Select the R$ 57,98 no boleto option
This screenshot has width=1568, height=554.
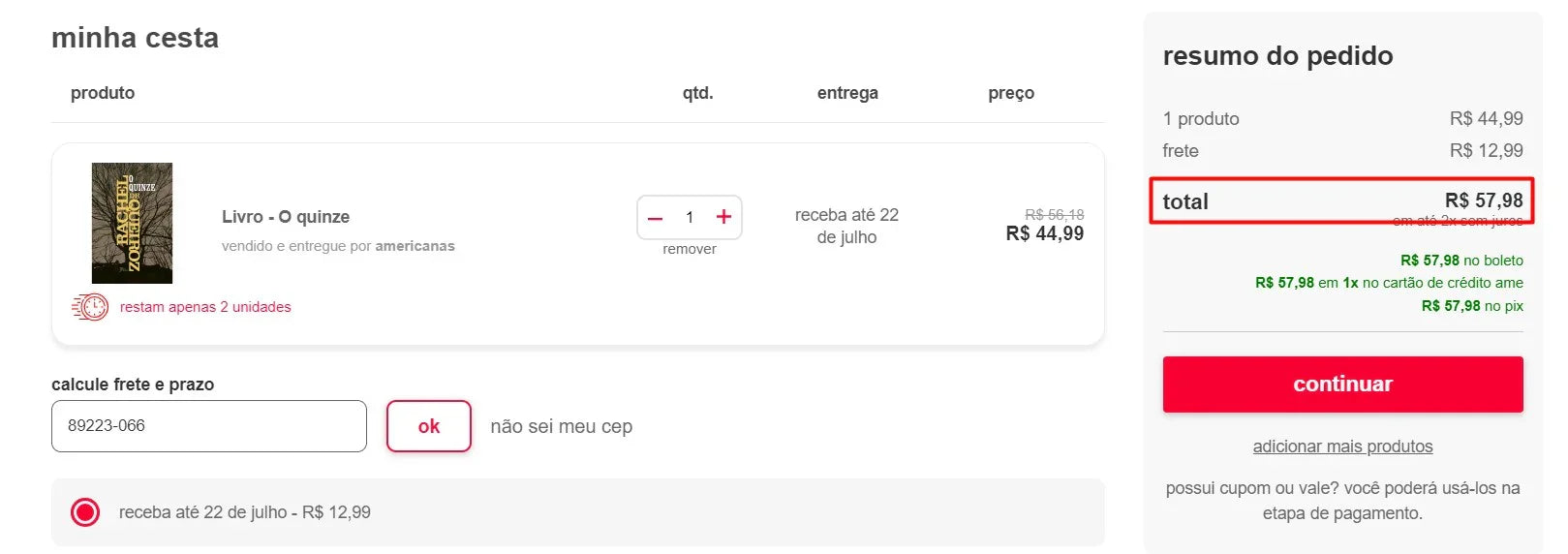pos(1461,261)
